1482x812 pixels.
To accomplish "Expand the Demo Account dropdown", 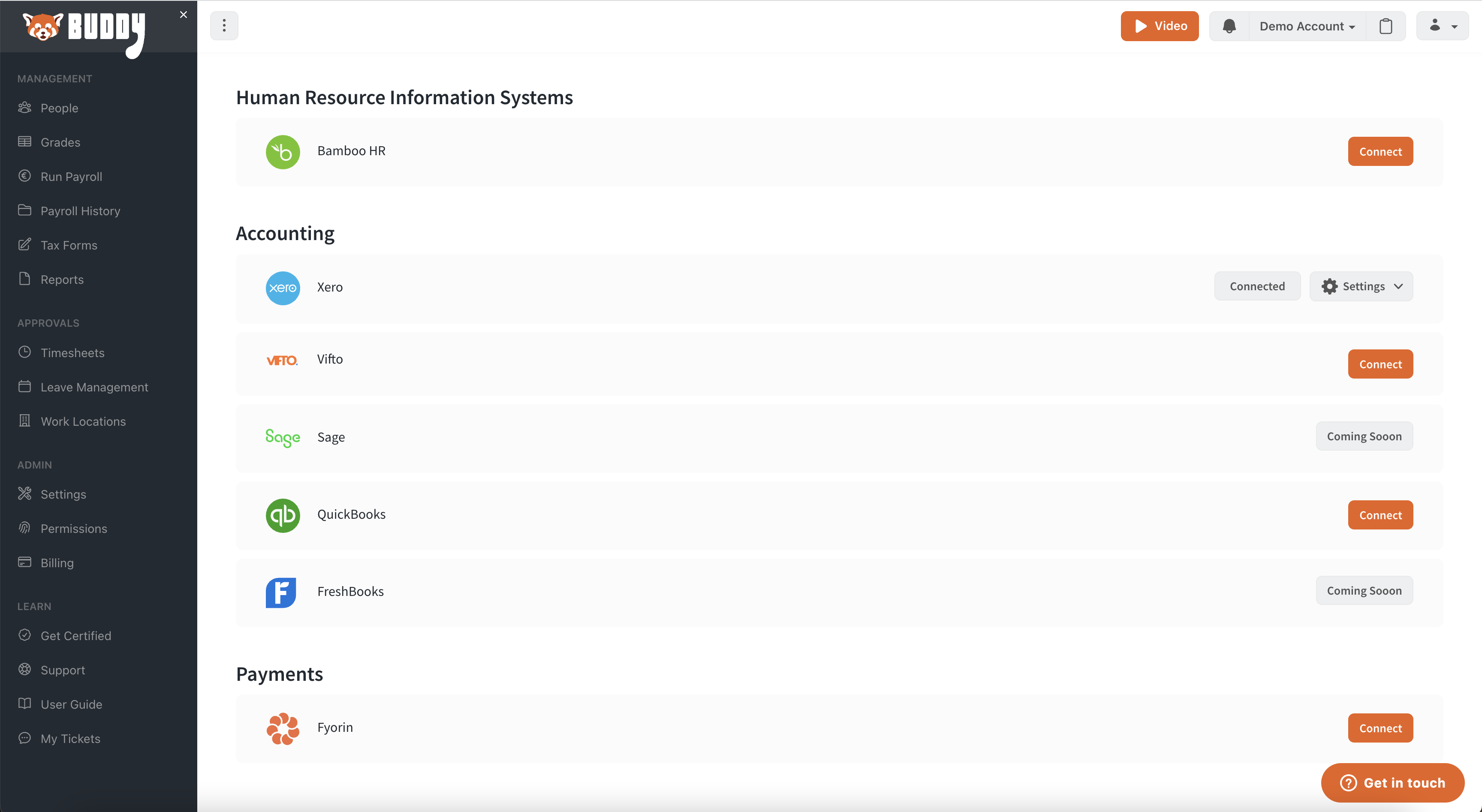I will [1307, 26].
